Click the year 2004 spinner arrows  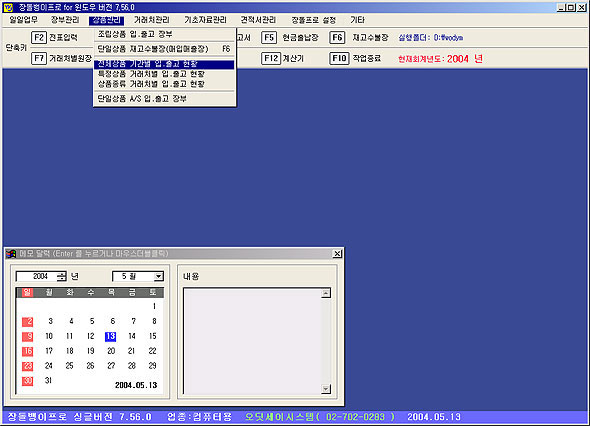pos(61,277)
